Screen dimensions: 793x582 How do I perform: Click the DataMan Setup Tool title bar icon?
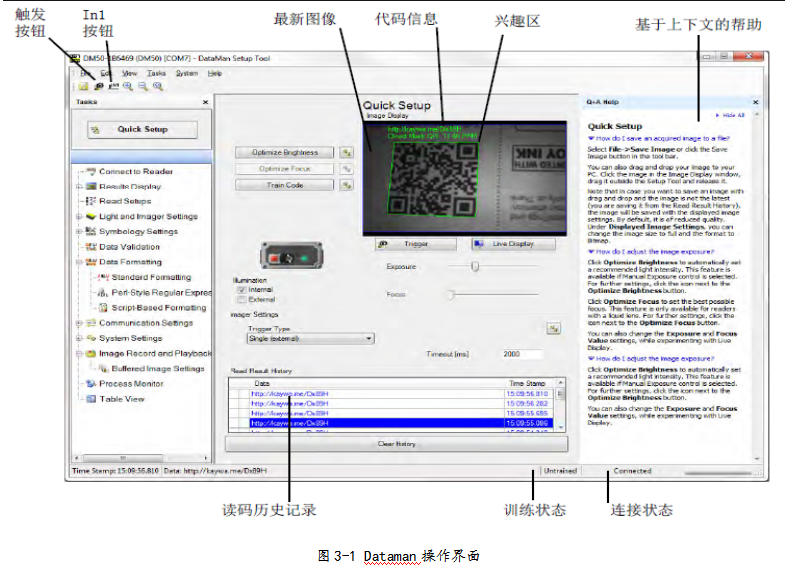[75, 58]
